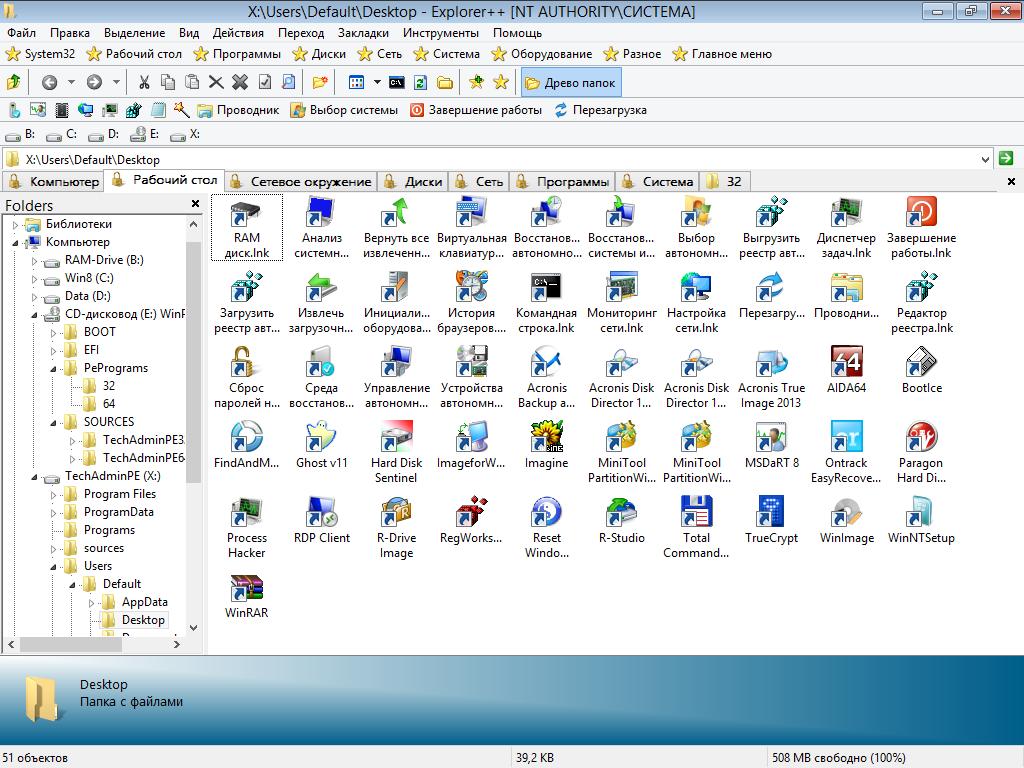Viewport: 1024px width, 768px height.
Task: Open the Вид menu
Action: point(189,33)
